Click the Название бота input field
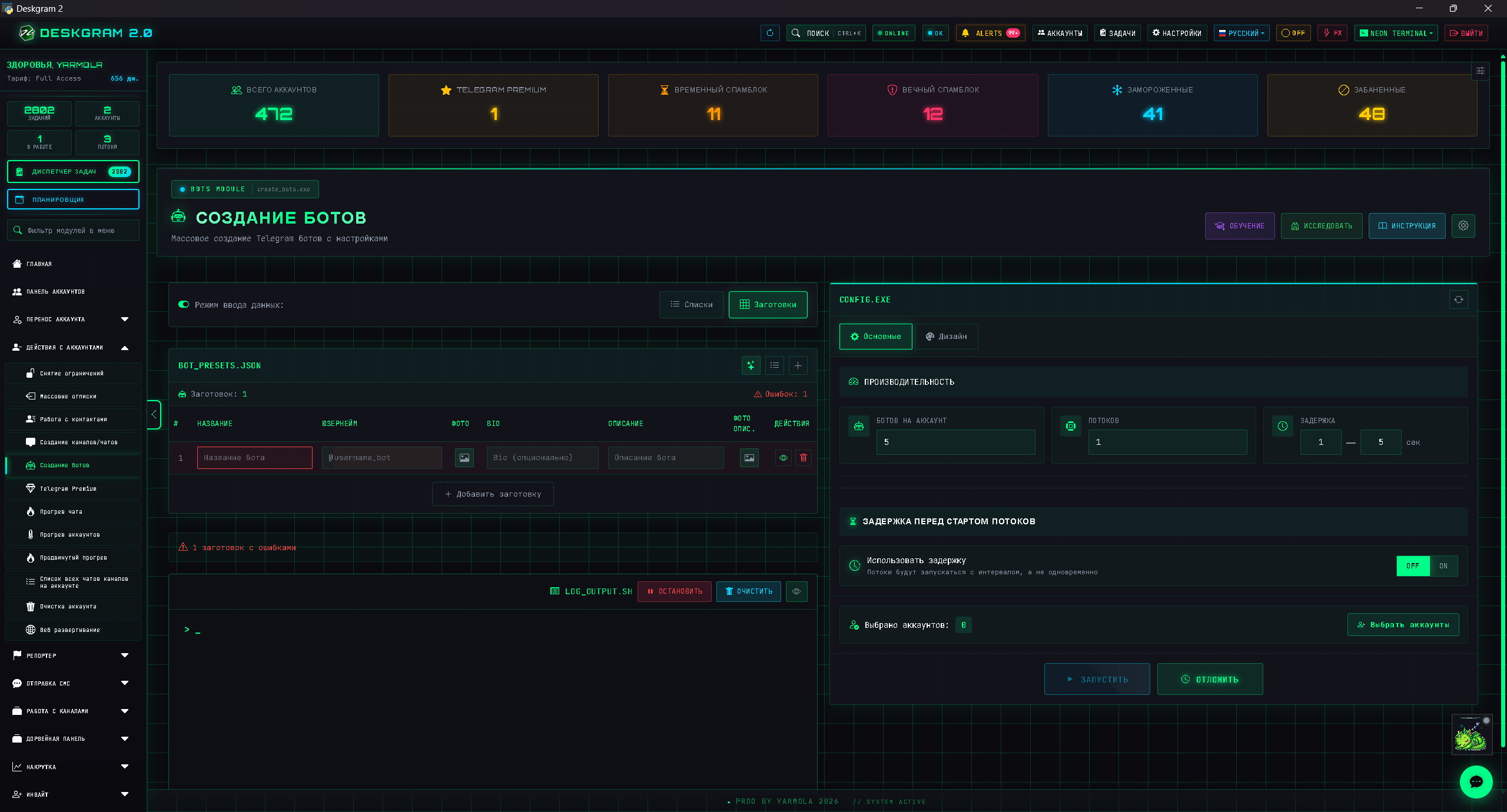Screen dimensions: 1507x812 tap(255, 458)
